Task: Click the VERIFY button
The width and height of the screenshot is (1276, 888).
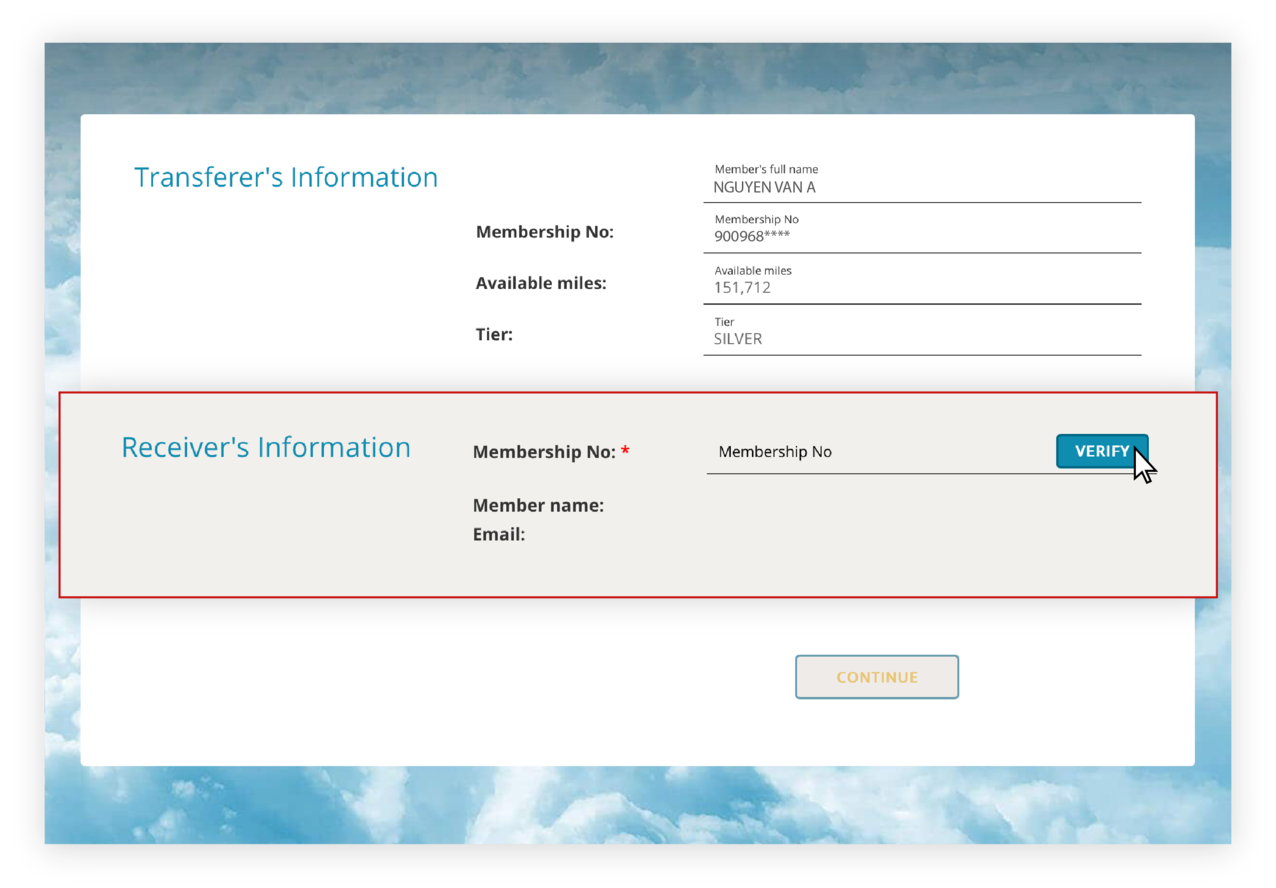Action: [x=1101, y=451]
